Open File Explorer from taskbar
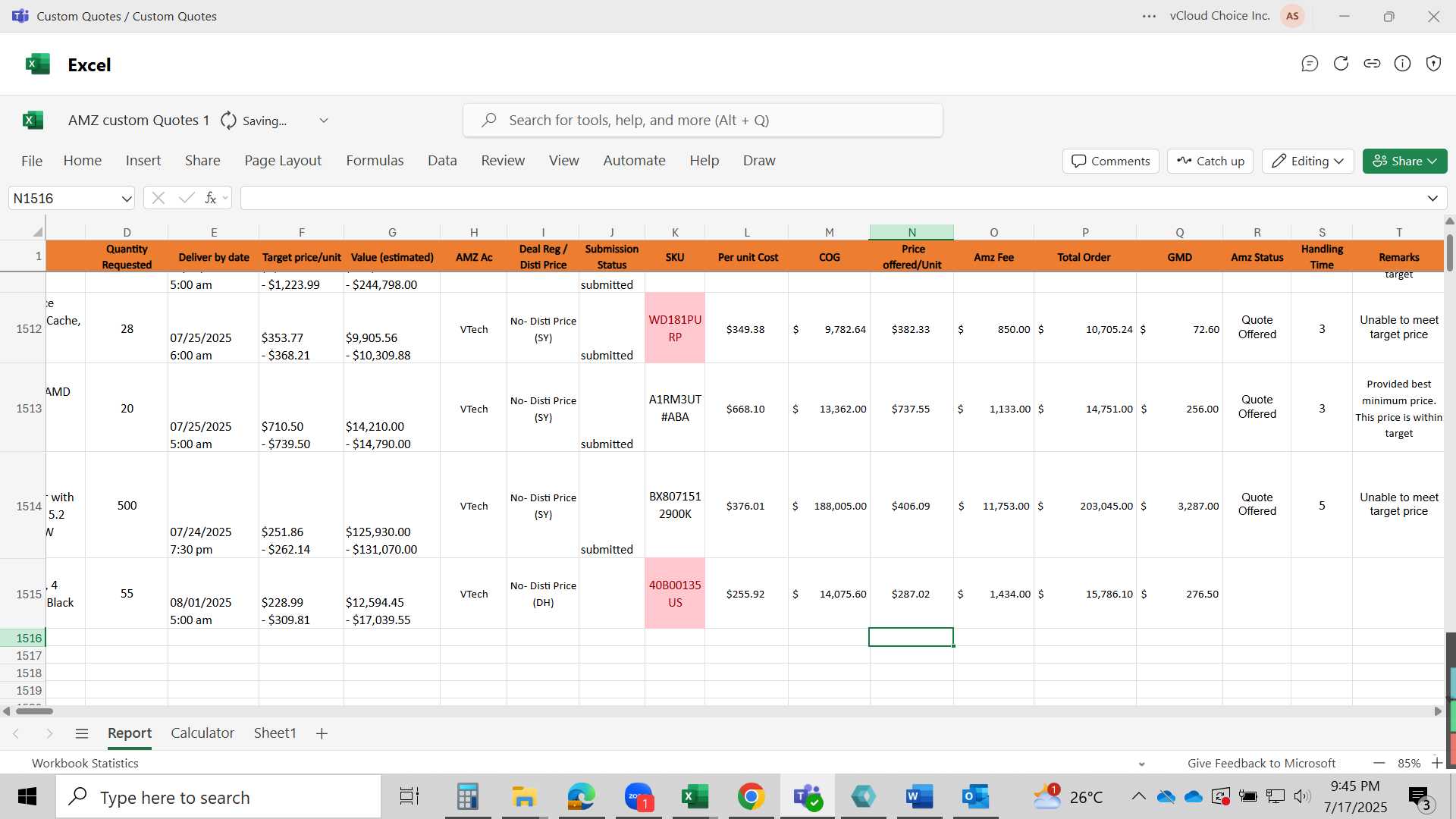Image resolution: width=1456 pixels, height=819 pixels. [524, 796]
